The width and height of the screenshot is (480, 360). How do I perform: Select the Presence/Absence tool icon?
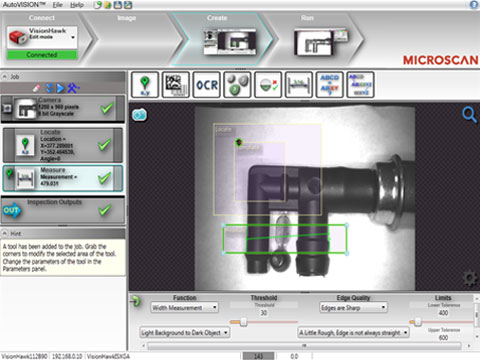coord(268,85)
